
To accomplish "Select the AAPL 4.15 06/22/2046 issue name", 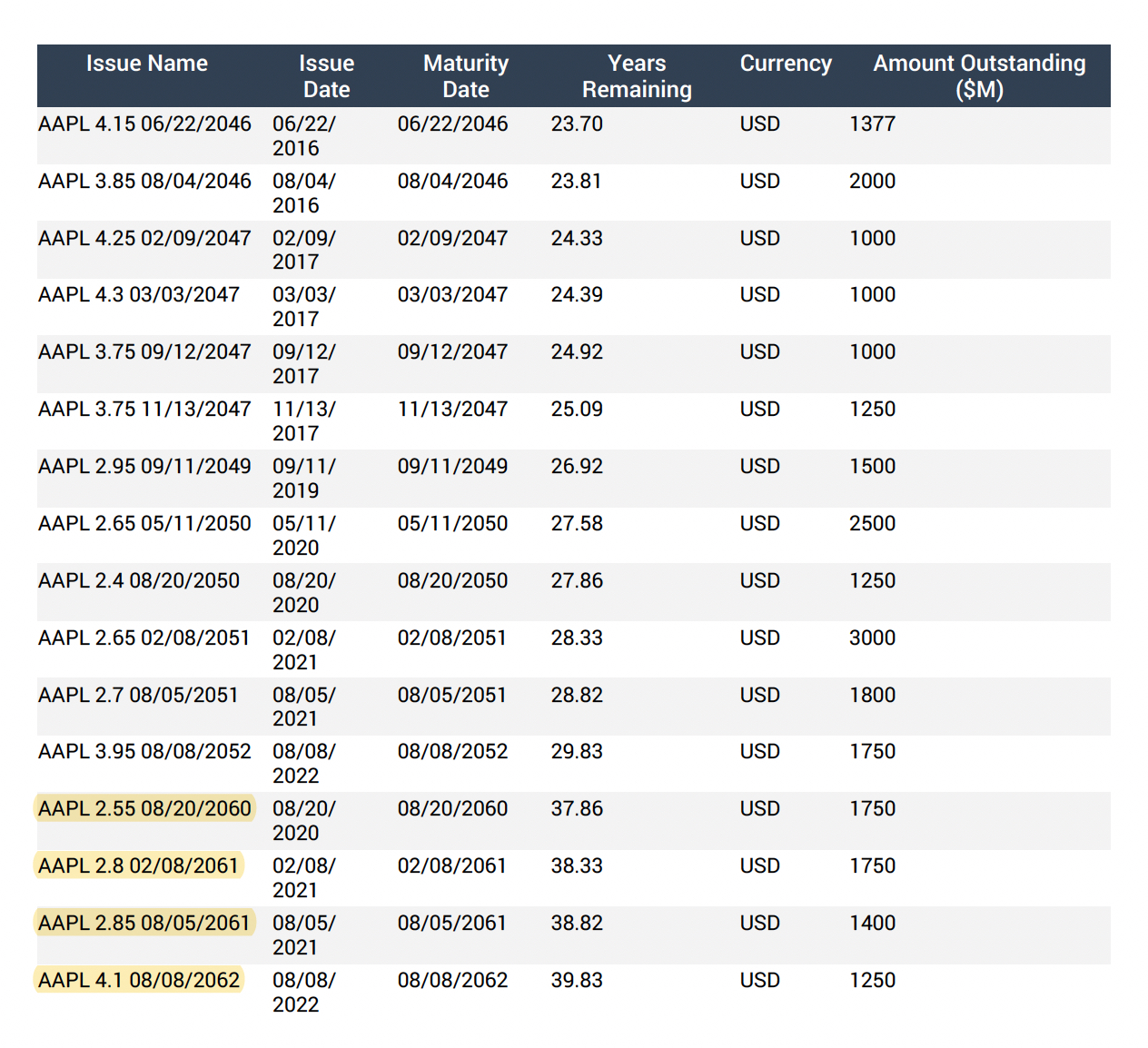I will (x=144, y=124).
